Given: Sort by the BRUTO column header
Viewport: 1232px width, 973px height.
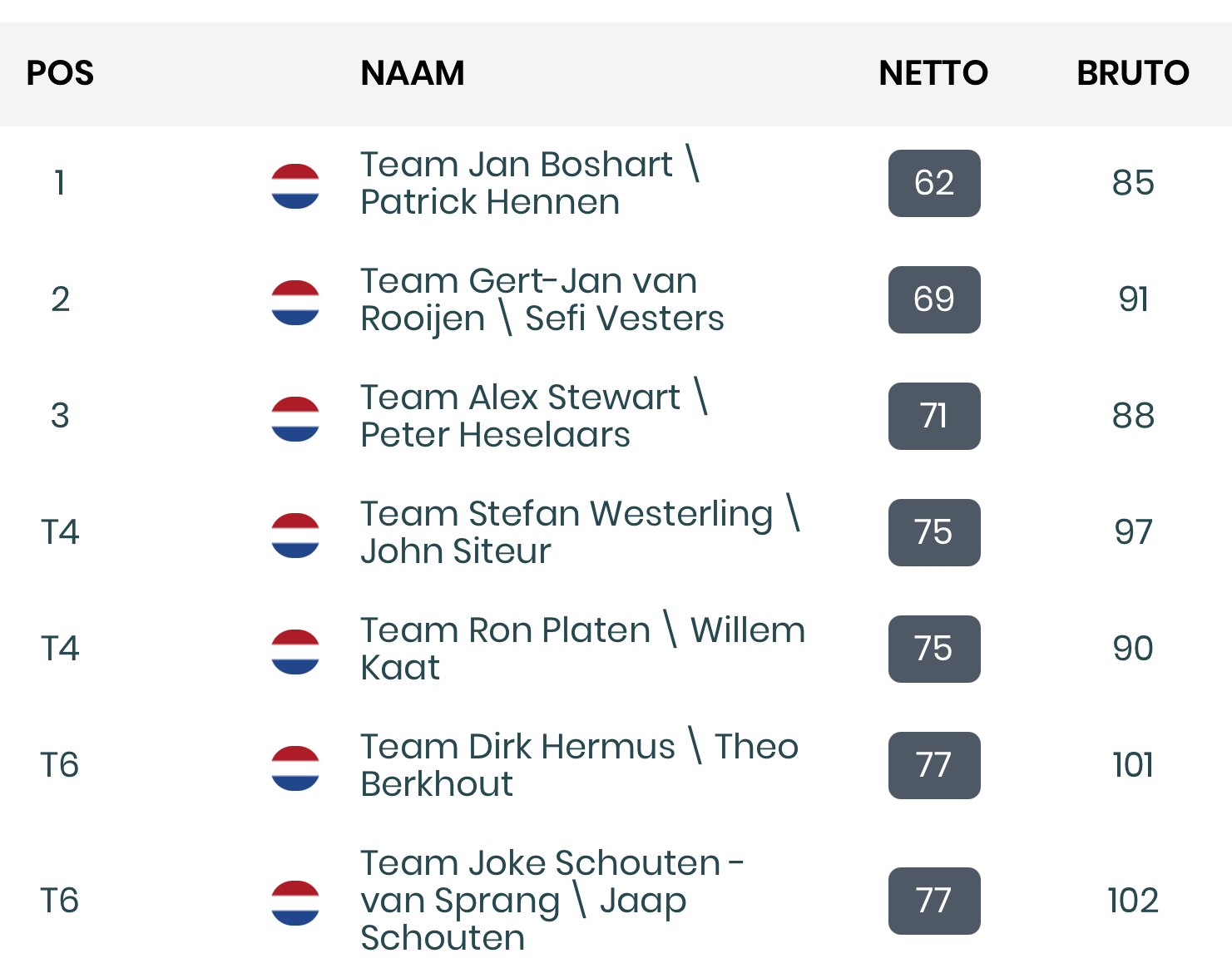Looking at the screenshot, I should [x=1133, y=73].
